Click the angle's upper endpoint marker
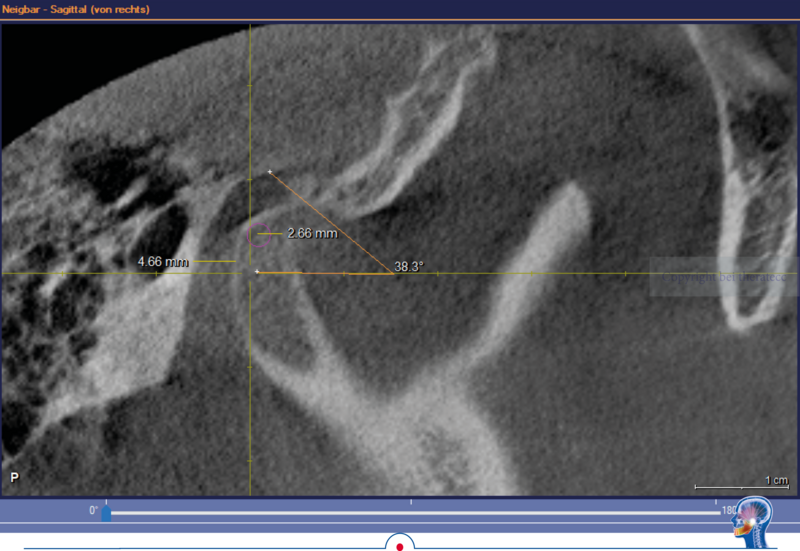The width and height of the screenshot is (800, 551). (x=270, y=173)
